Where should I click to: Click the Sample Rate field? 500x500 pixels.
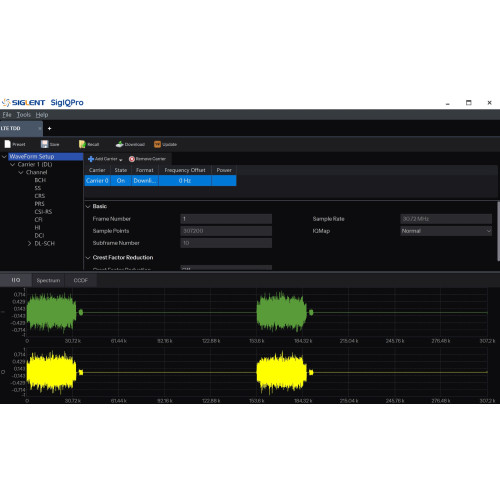(x=446, y=219)
